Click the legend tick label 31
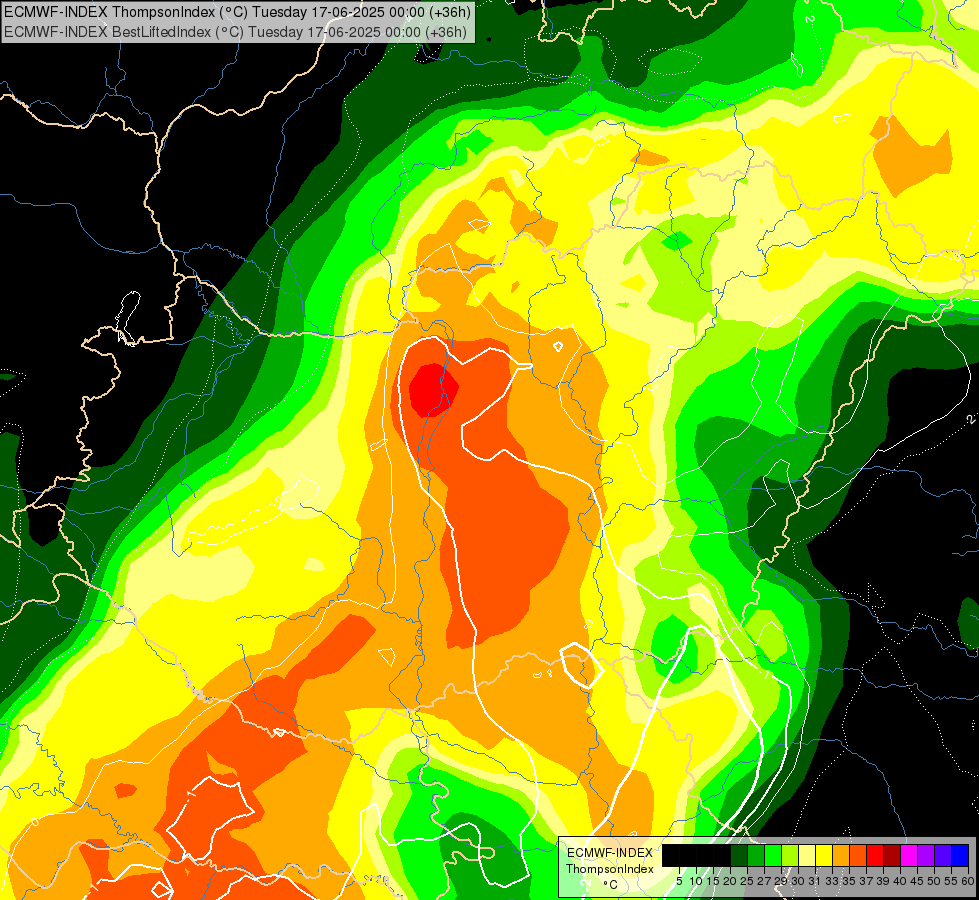The height and width of the screenshot is (900, 979). (x=815, y=881)
